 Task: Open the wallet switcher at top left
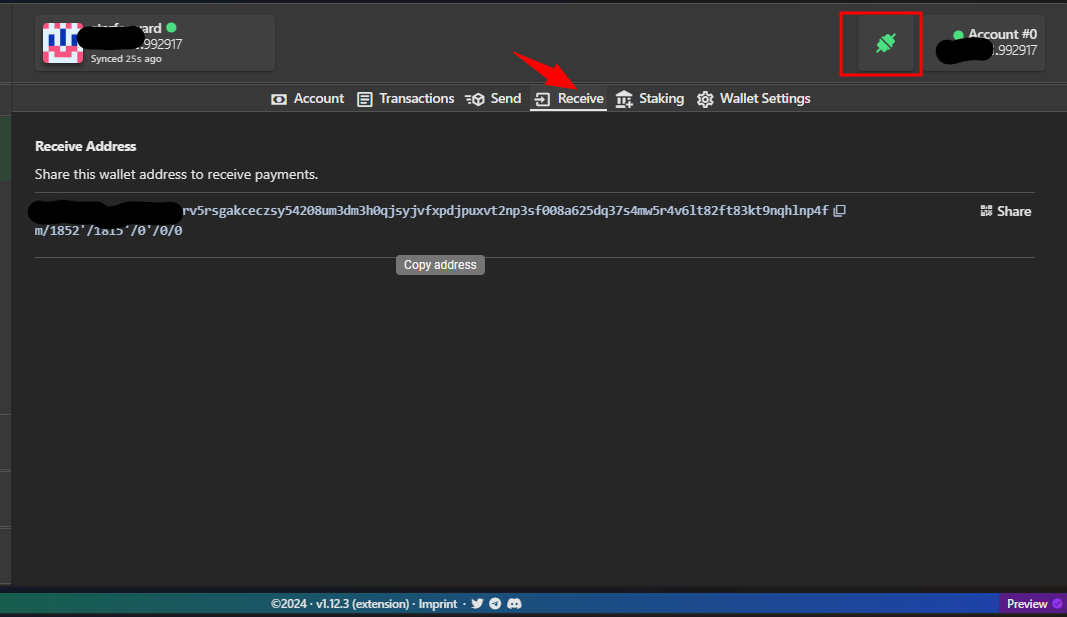pyautogui.click(x=154, y=42)
